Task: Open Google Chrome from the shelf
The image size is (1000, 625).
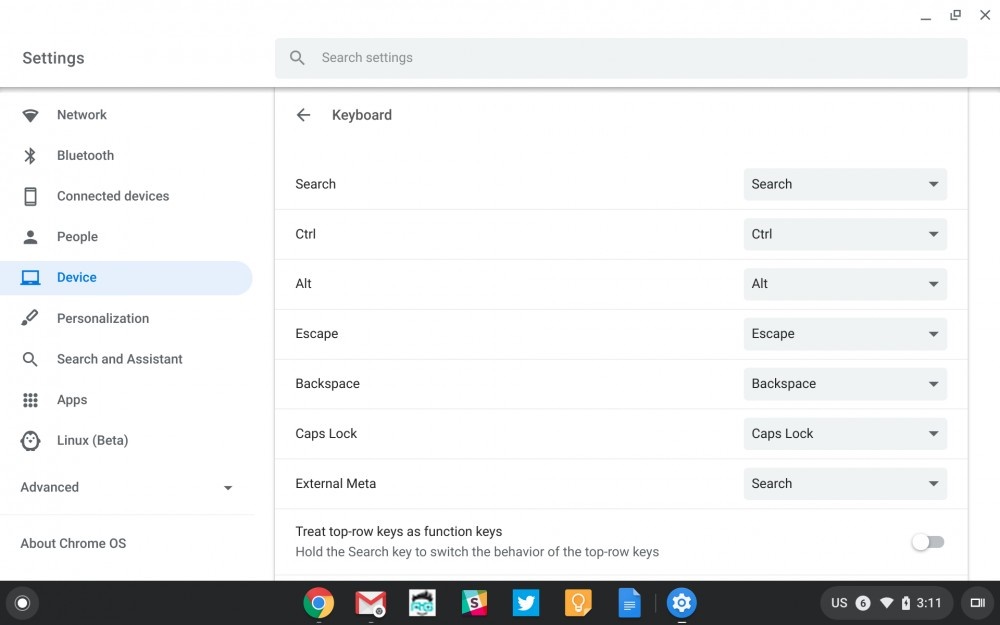Action: tap(319, 602)
